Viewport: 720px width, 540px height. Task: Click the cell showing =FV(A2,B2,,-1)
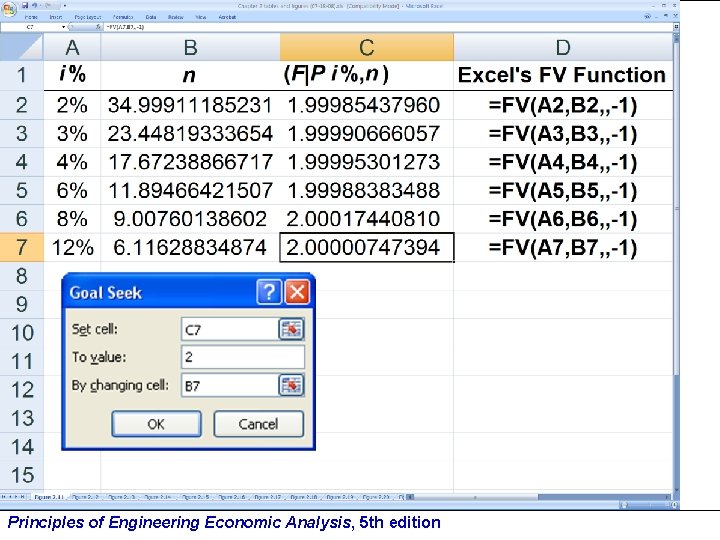pyautogui.click(x=563, y=105)
